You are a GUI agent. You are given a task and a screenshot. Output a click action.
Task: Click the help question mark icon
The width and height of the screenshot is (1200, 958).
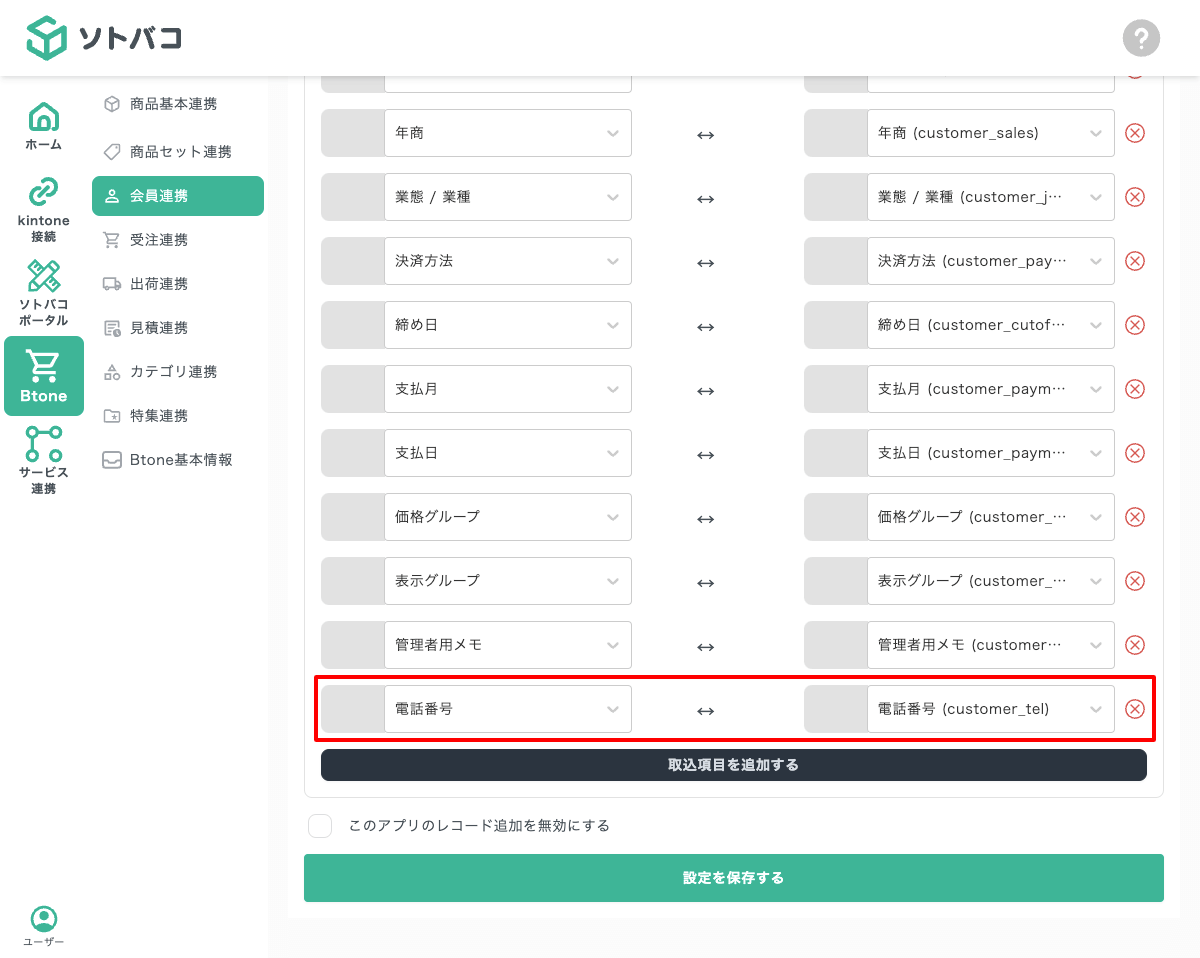click(1141, 38)
